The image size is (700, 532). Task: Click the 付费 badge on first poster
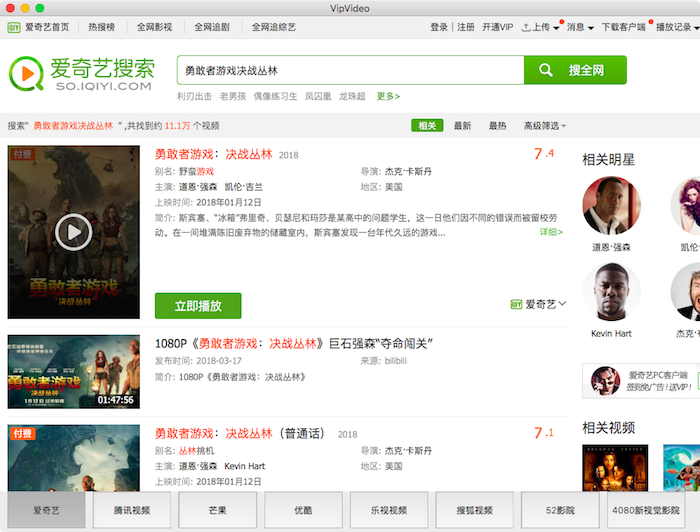tap(22, 154)
